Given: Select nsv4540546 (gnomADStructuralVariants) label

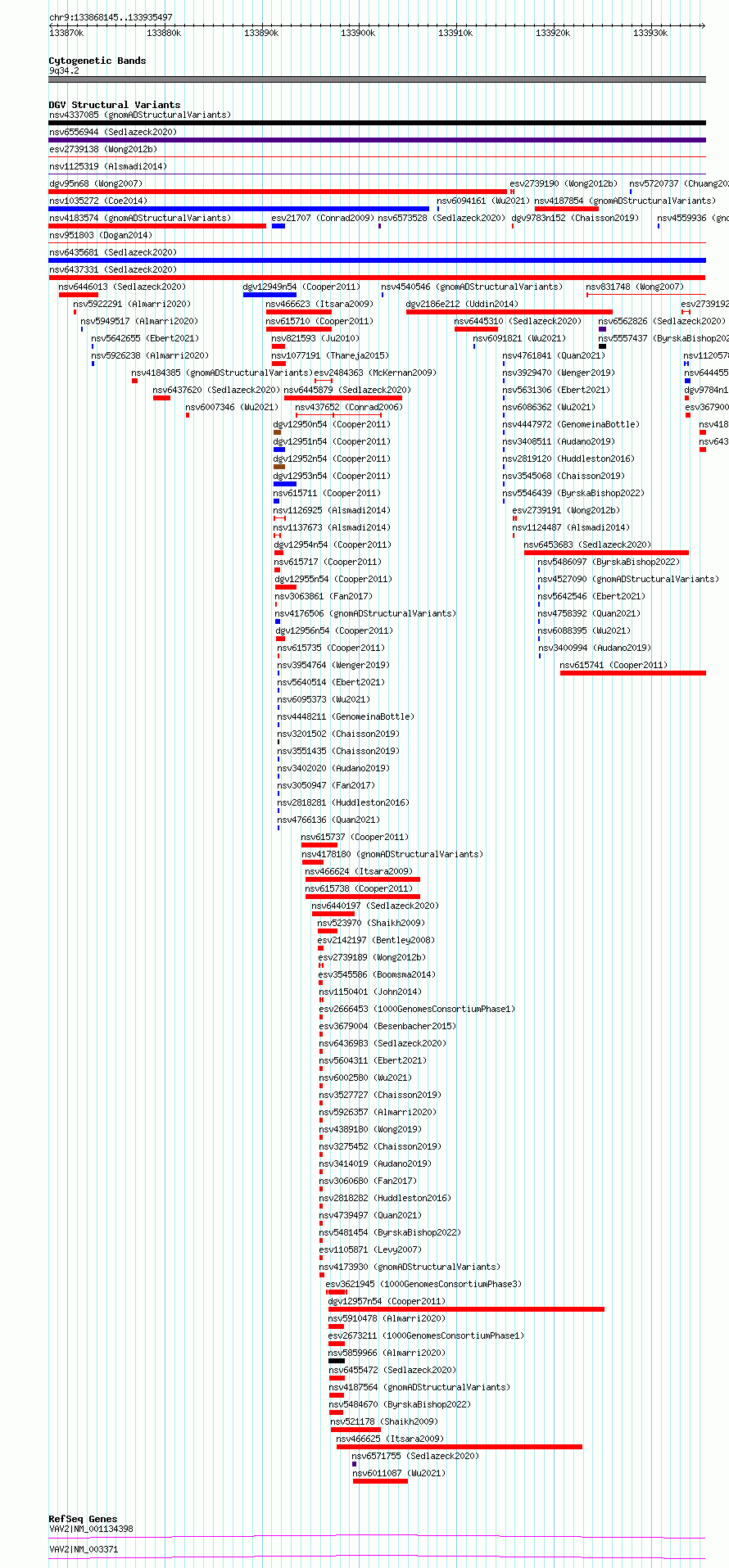Looking at the screenshot, I should click(x=472, y=287).
